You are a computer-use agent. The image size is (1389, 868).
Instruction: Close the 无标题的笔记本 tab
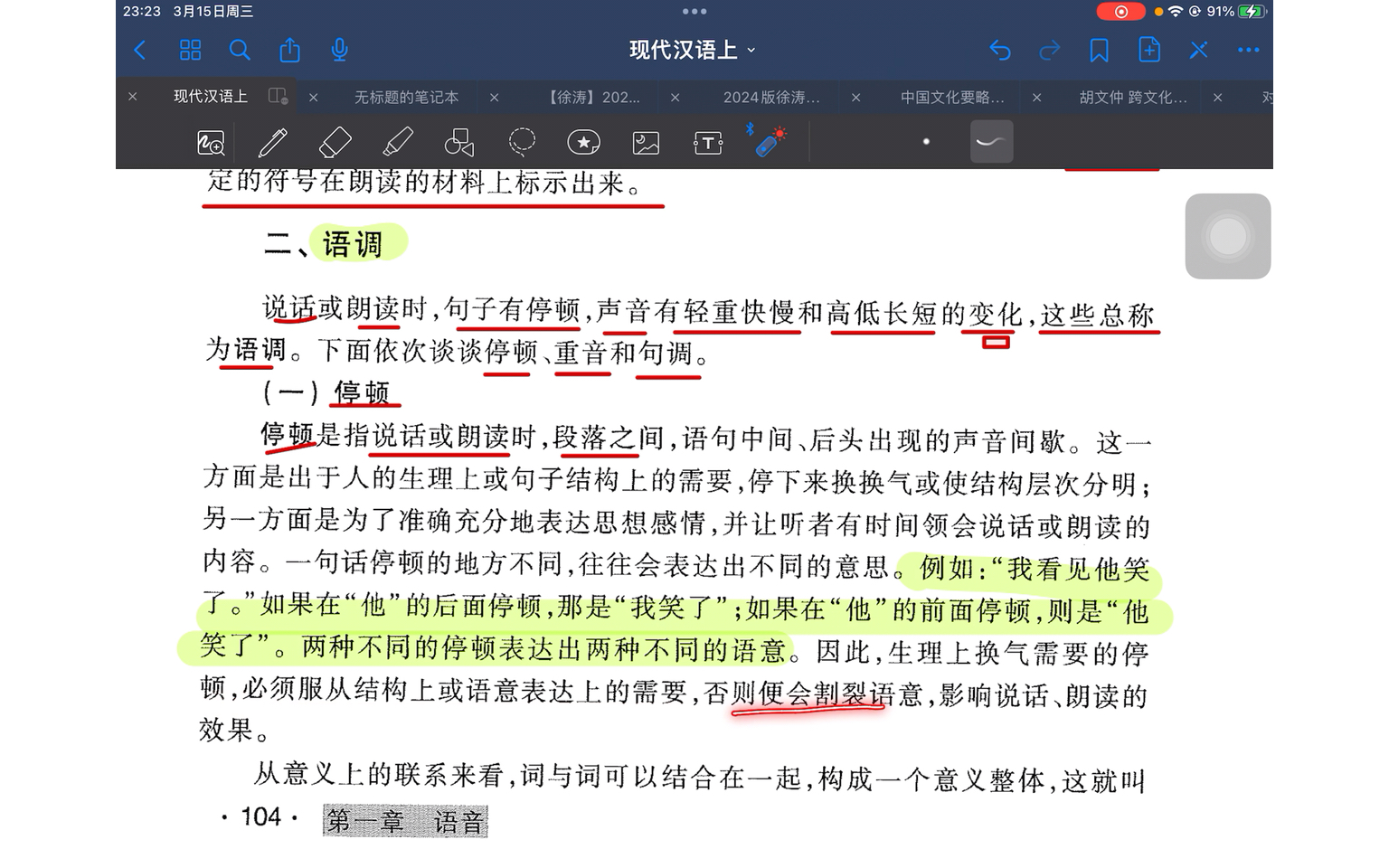coord(314,97)
